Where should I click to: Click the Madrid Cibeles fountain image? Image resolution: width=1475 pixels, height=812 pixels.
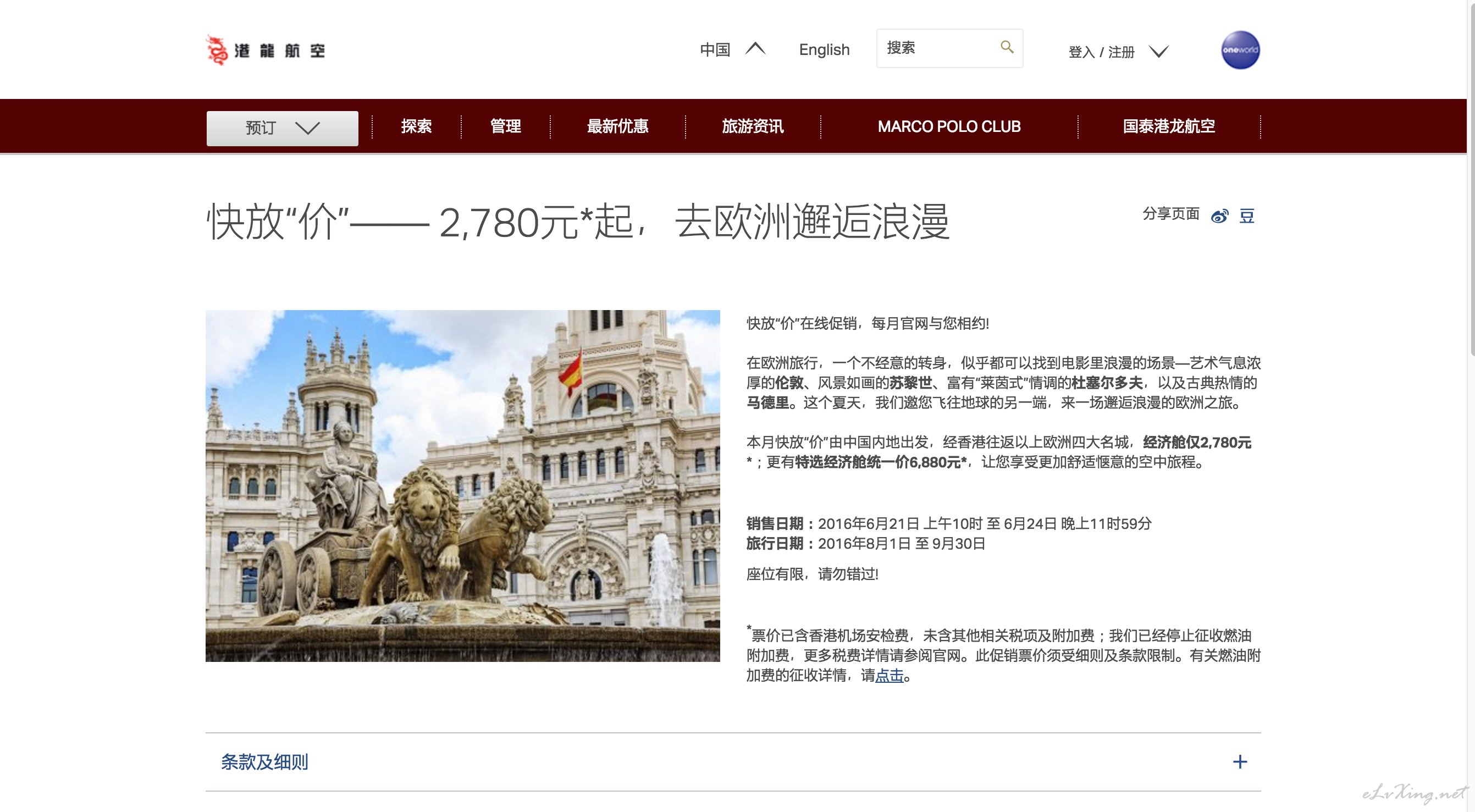pos(463,485)
